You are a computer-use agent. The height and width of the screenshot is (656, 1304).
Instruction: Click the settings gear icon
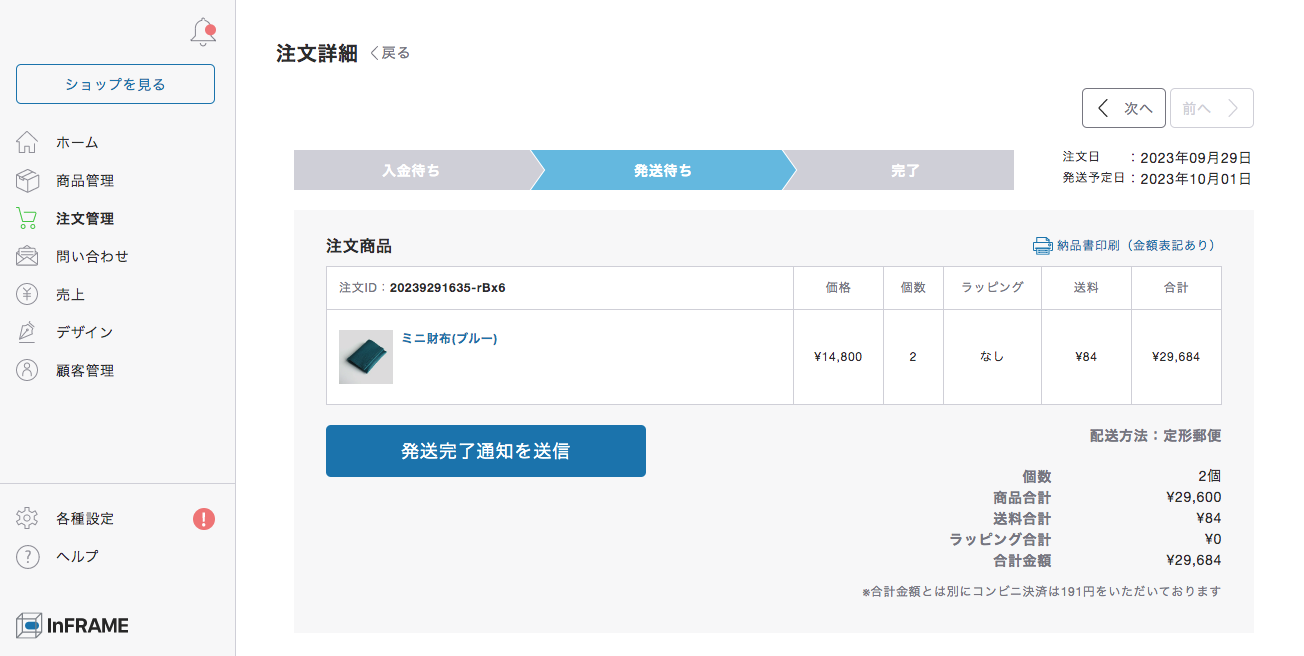(27, 518)
